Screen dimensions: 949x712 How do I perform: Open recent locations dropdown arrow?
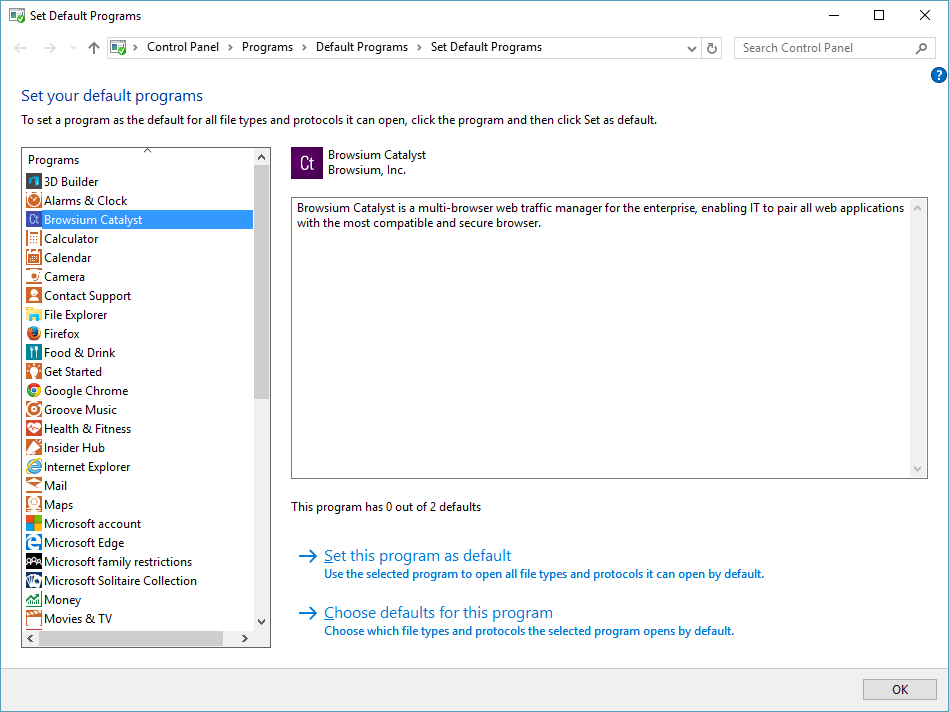click(x=73, y=48)
